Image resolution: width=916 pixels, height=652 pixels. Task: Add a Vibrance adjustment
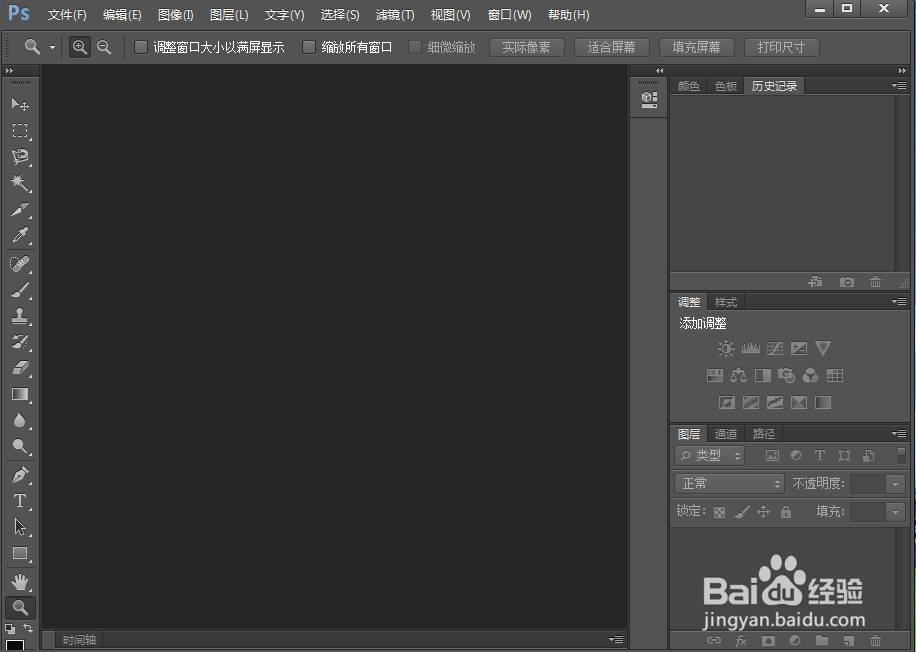[x=823, y=349]
